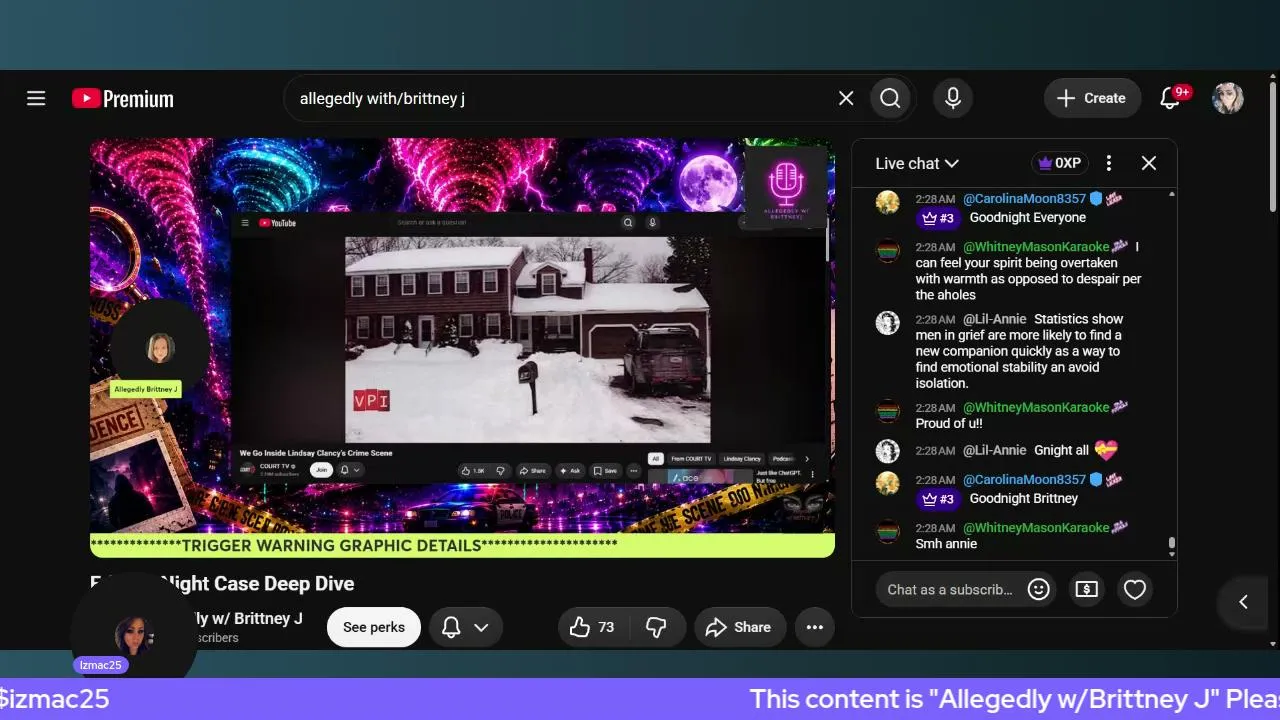The height and width of the screenshot is (720, 1280).
Task: Click CarolinaMoon8357's avatar beside 'Goodnight Brittney'
Action: click(887, 482)
